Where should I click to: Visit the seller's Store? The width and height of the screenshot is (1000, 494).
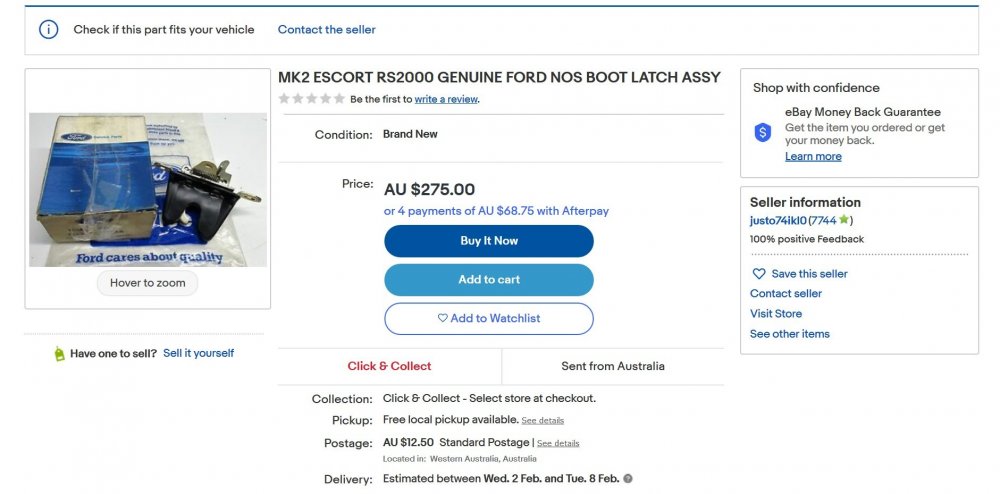[776, 314]
